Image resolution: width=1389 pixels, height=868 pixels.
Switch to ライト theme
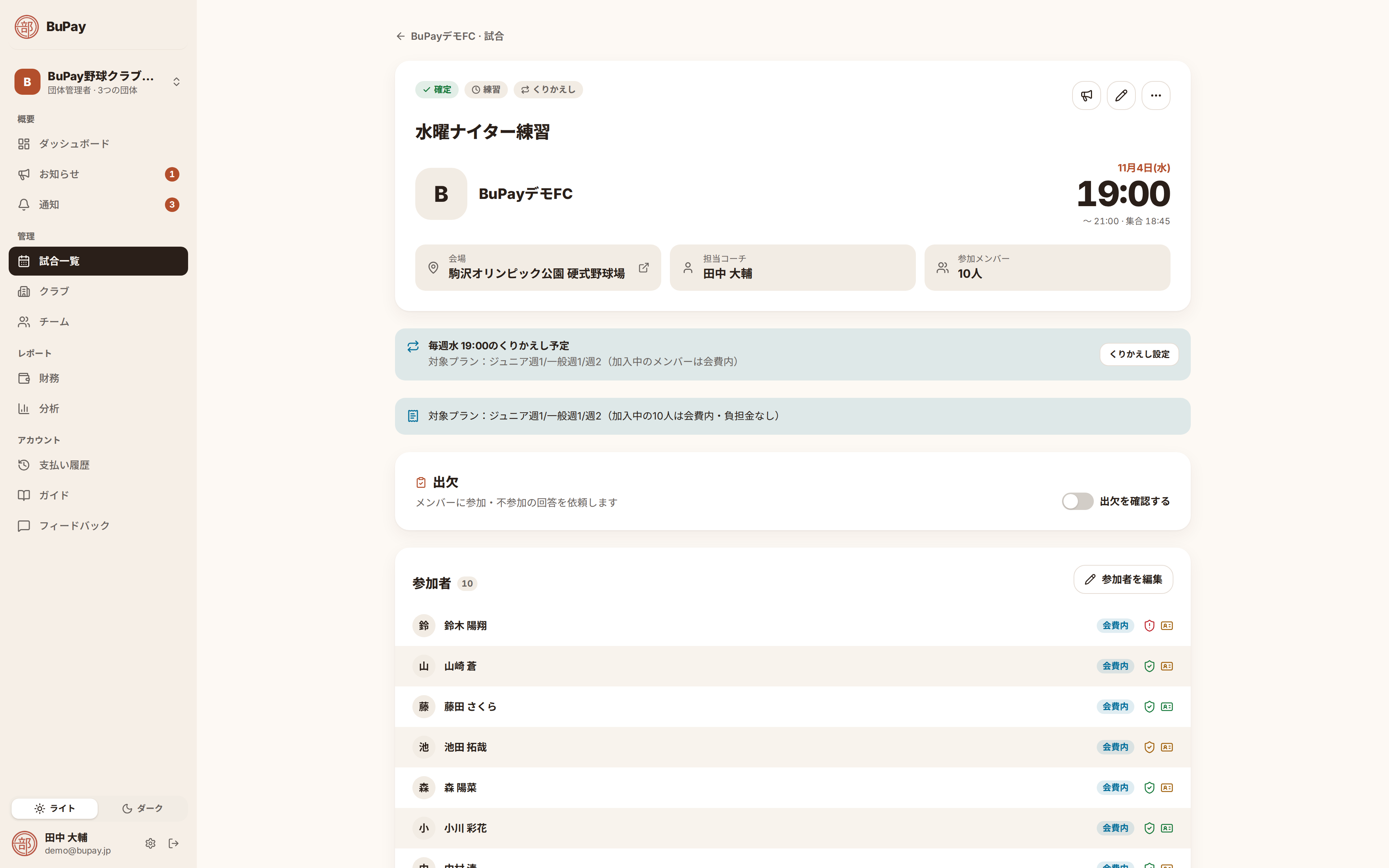click(x=55, y=808)
